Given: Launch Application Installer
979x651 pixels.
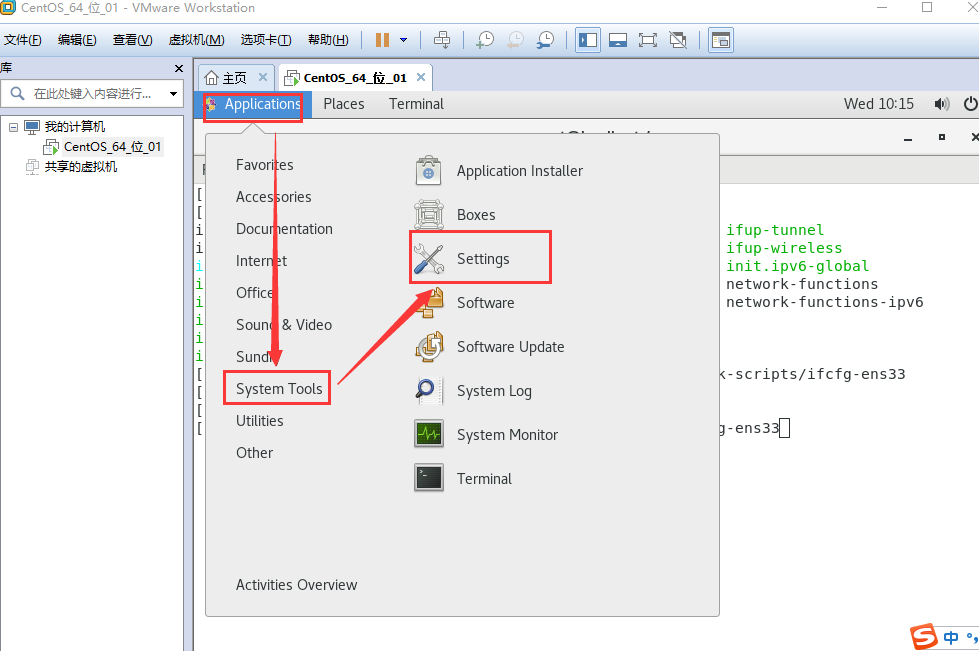Looking at the screenshot, I should tap(499, 171).
